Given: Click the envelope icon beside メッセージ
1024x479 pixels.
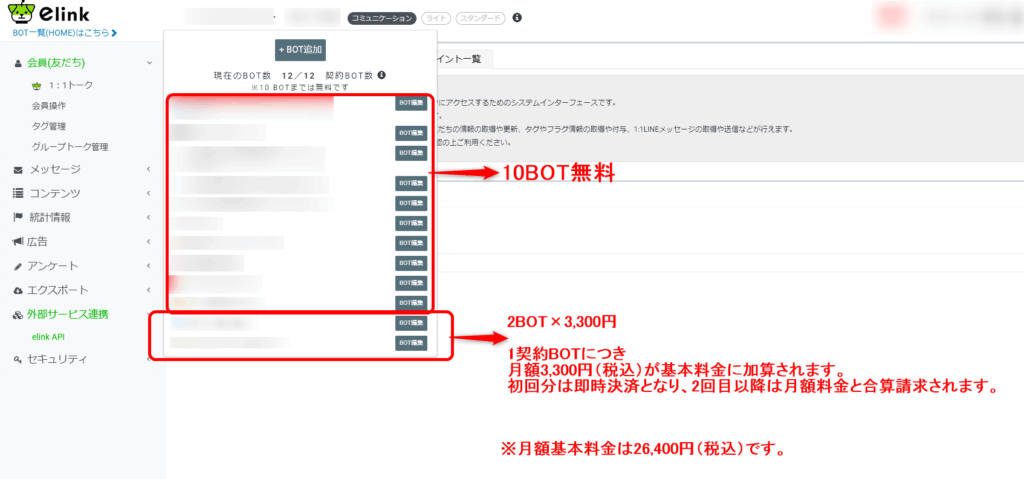Looking at the screenshot, I should pos(18,169).
